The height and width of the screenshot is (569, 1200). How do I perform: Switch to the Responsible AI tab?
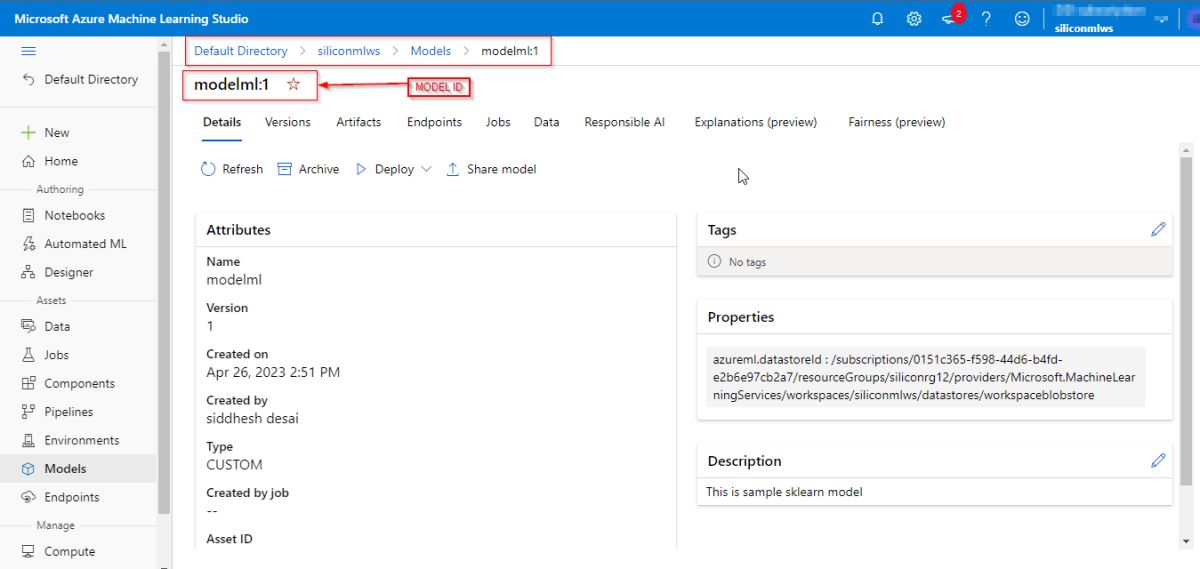(x=625, y=122)
